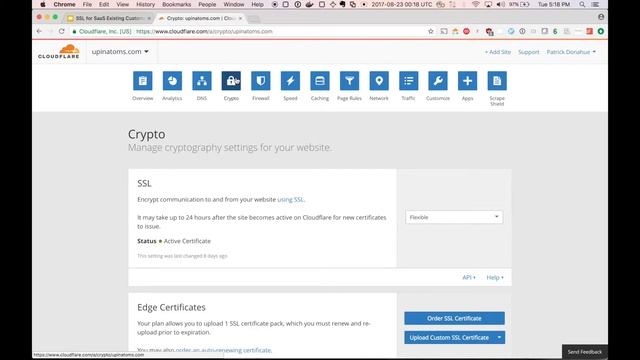Screen dimensions: 640x360
Task: Follow 'order an auto-renewing certificate' link
Action: click(x=223, y=350)
